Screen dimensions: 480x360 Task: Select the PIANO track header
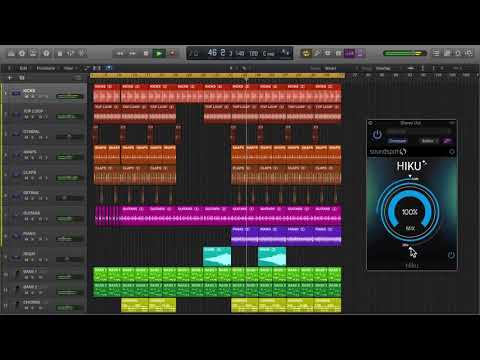point(43,236)
